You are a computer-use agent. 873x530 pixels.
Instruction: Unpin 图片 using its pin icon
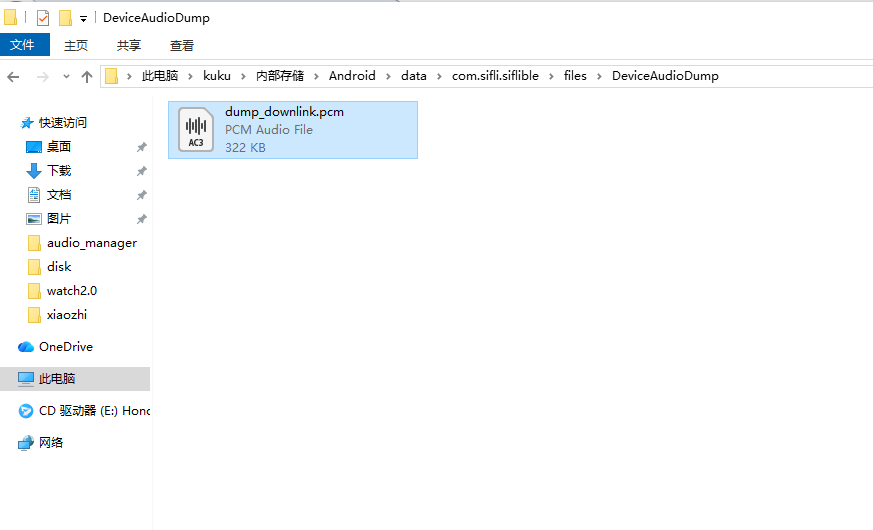pyautogui.click(x=141, y=219)
